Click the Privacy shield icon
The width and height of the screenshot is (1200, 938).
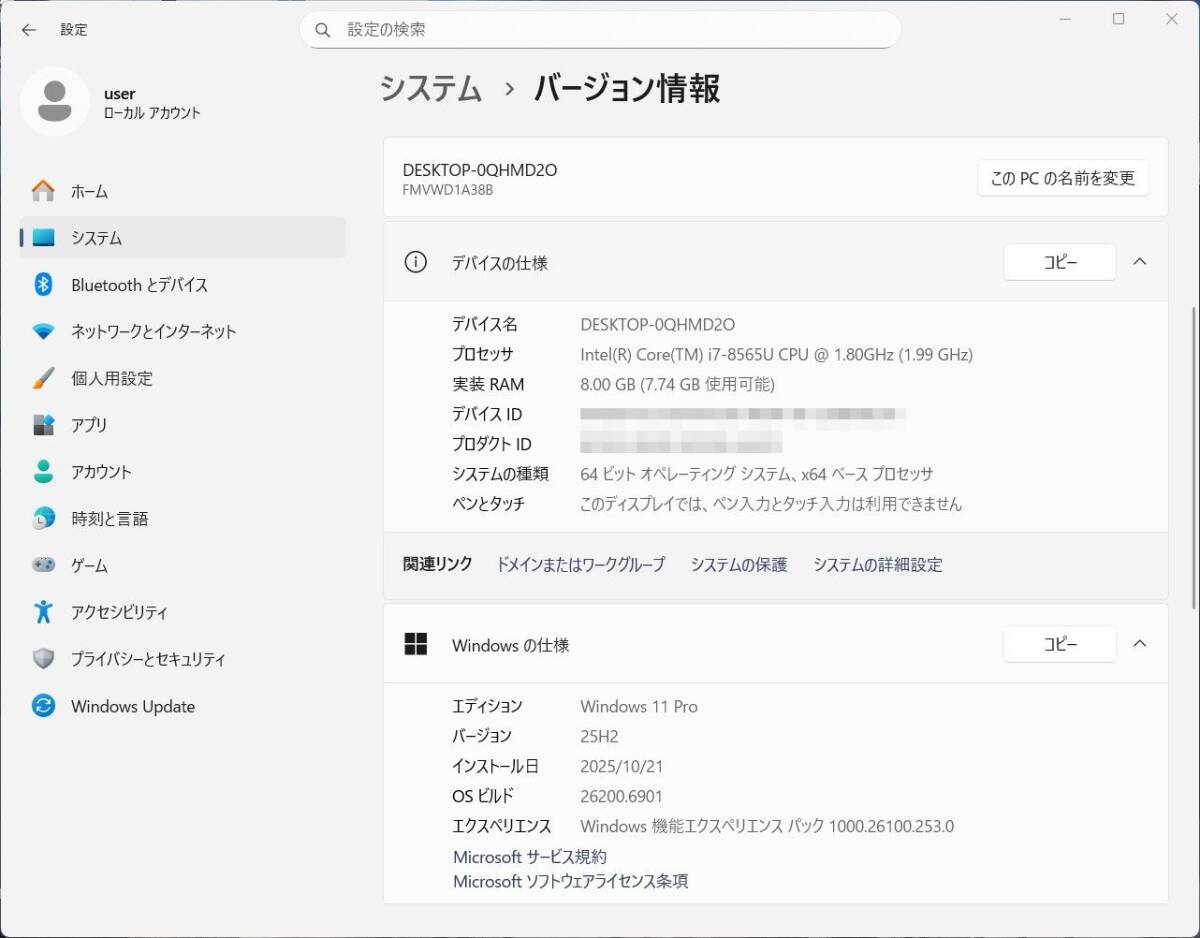43,659
